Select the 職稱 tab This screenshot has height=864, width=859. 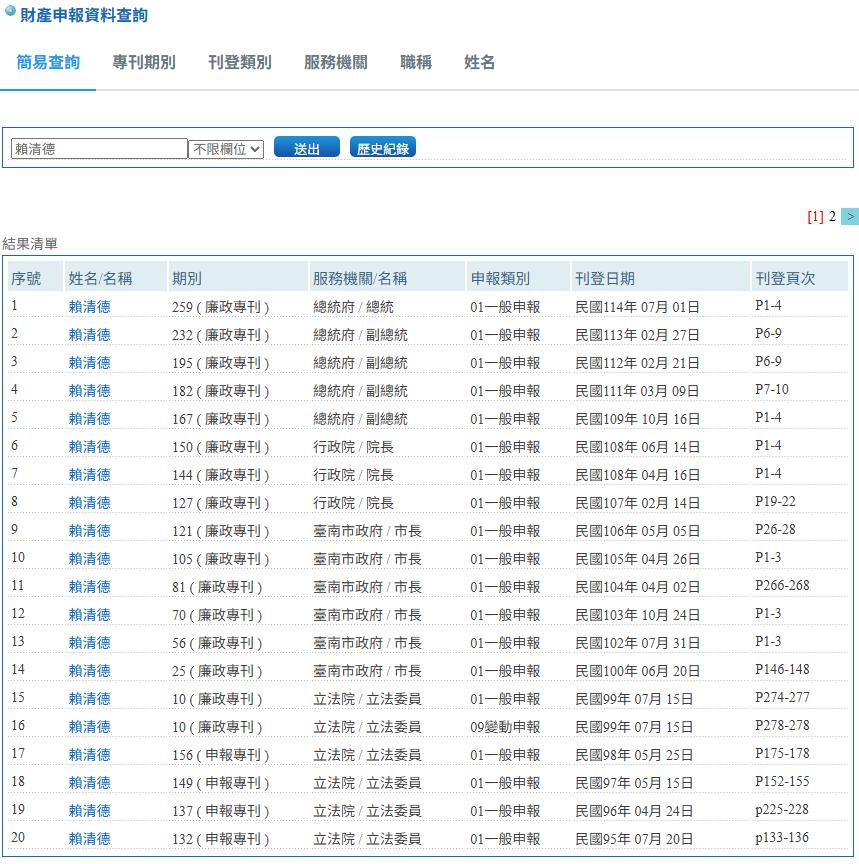click(416, 62)
